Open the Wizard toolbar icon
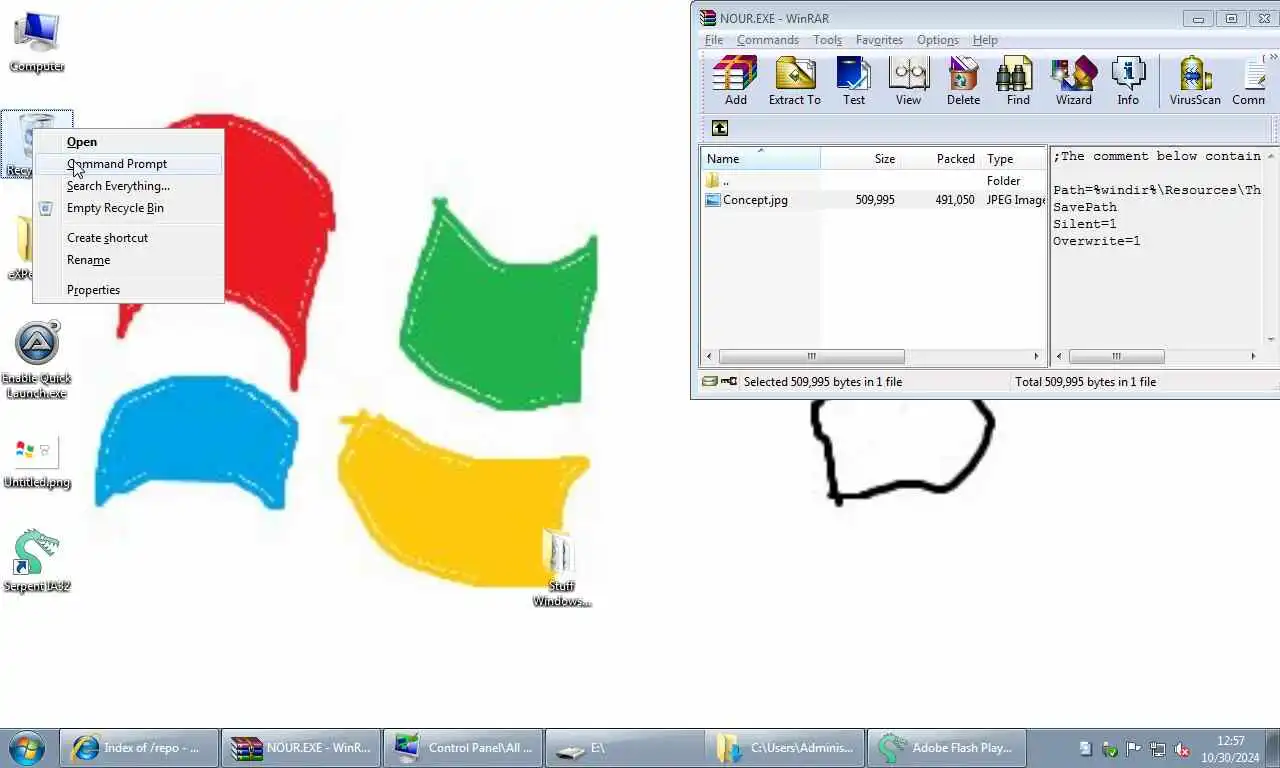The height and width of the screenshot is (768, 1280). (x=1074, y=80)
